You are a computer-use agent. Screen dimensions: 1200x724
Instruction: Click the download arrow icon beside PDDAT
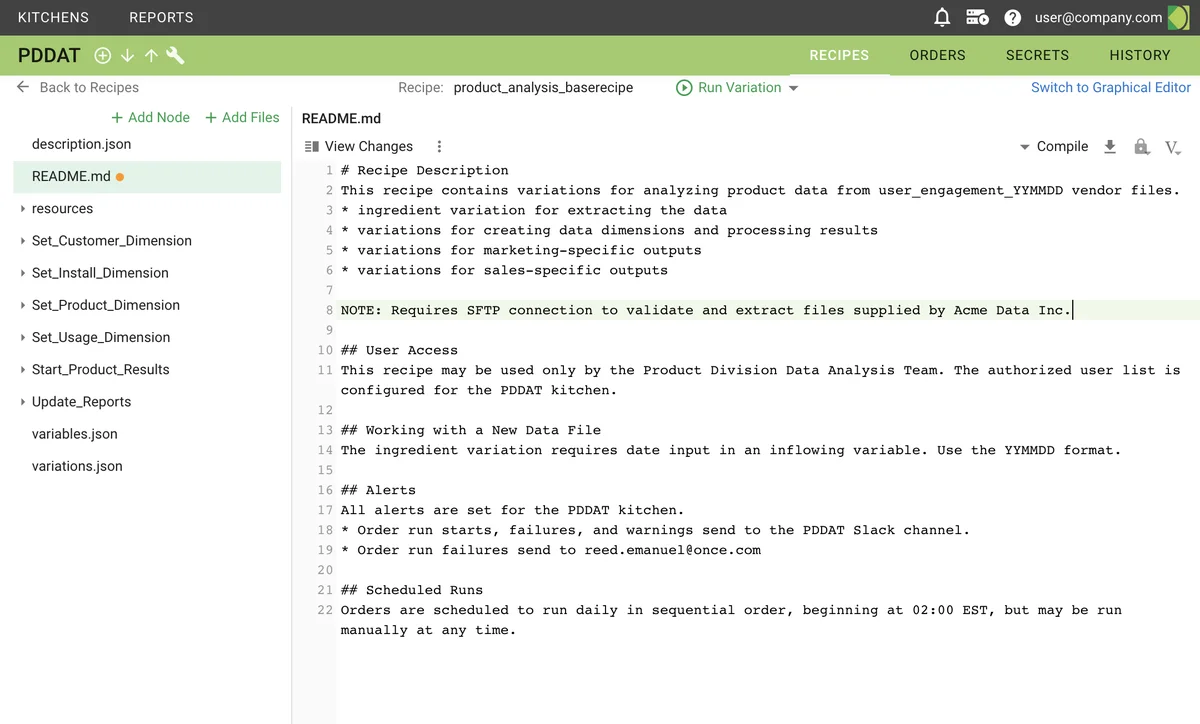(x=126, y=56)
